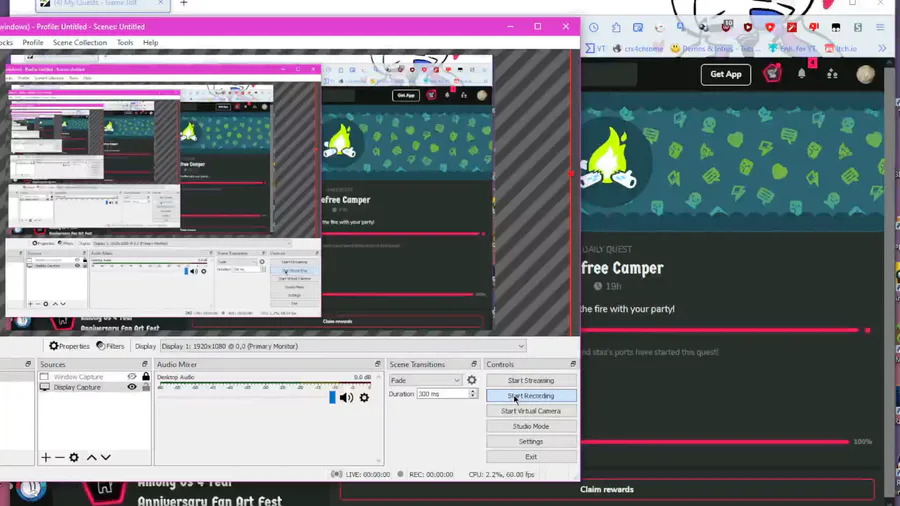The image size is (900, 506).
Task: Show more bookmarks chevron in browser
Action: coord(882,49)
